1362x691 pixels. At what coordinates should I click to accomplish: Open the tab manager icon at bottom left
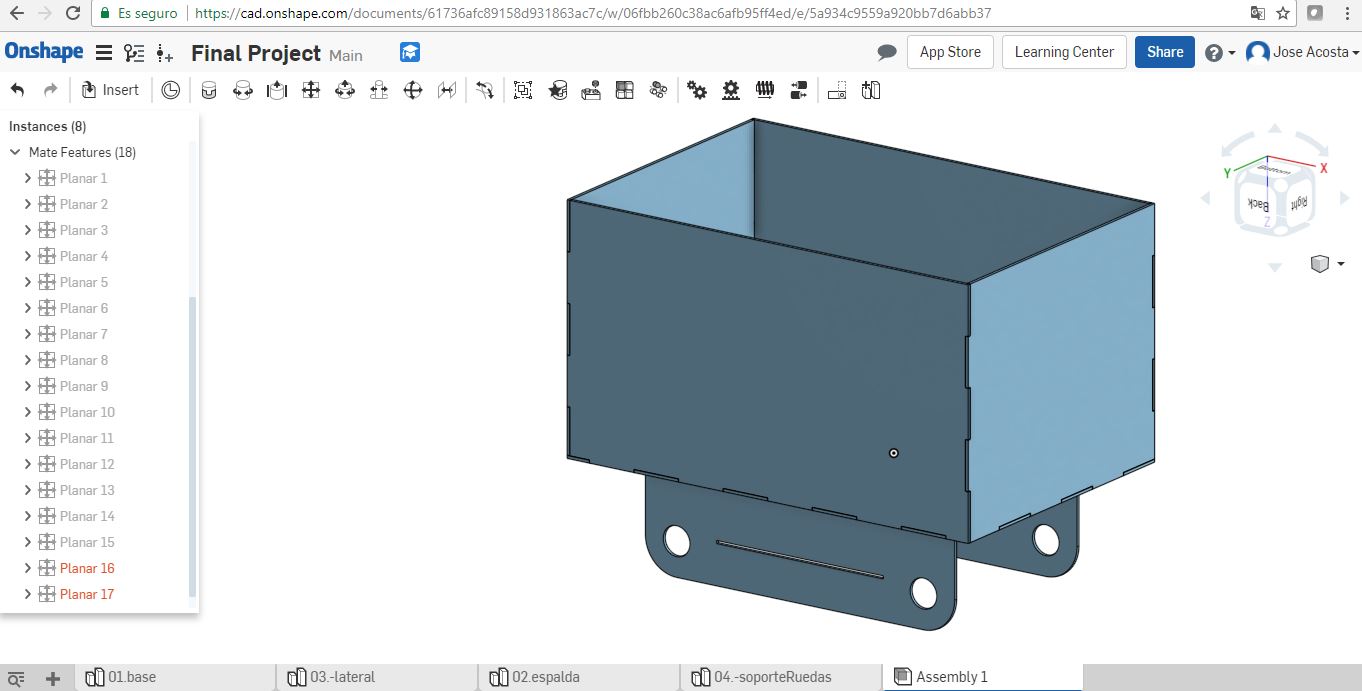(16, 678)
